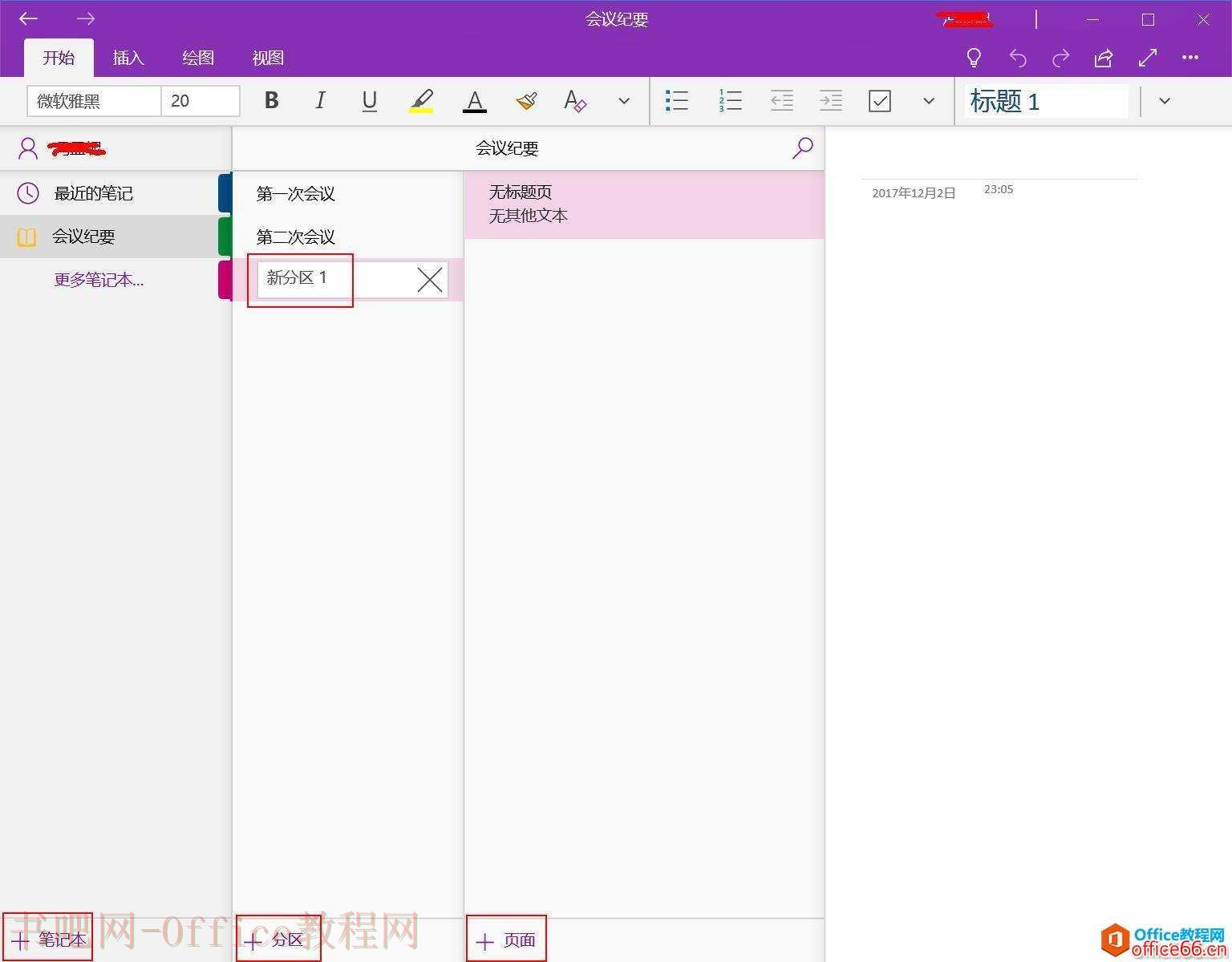The height and width of the screenshot is (962, 1232).
Task: Click the lightbulb Tell Me icon
Action: [x=974, y=58]
